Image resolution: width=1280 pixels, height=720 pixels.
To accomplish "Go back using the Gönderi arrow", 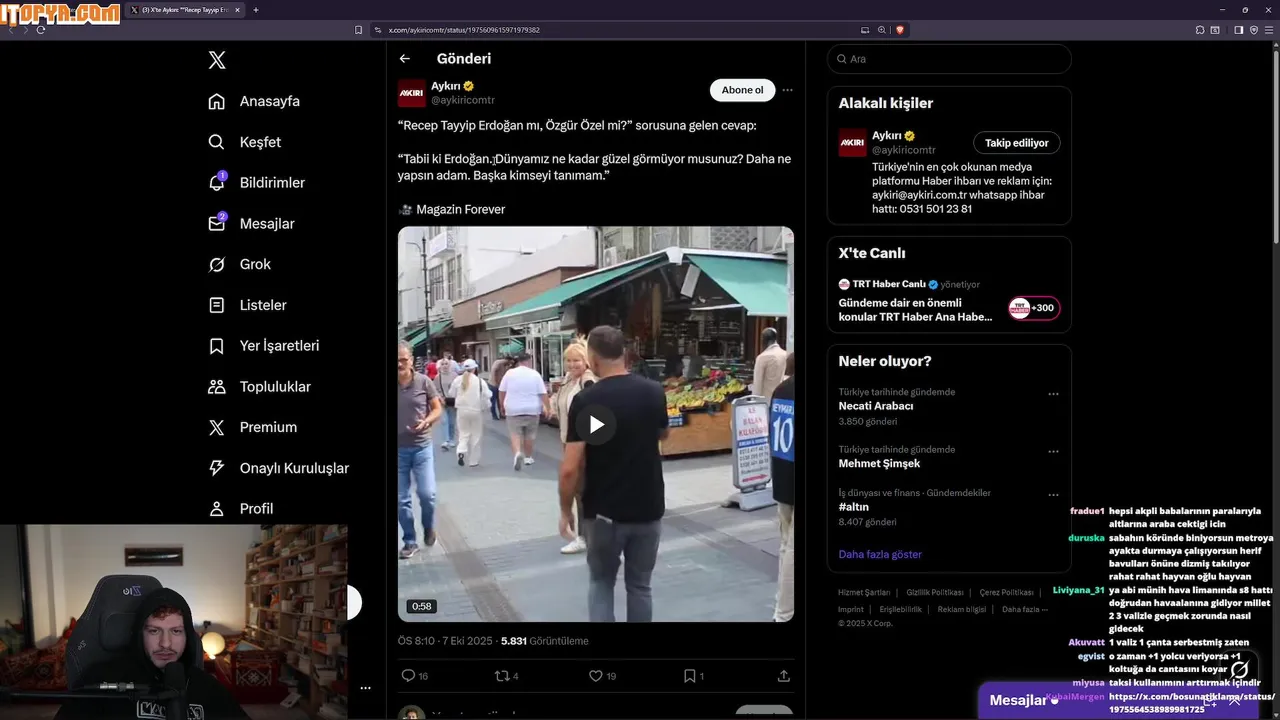I will (x=404, y=59).
